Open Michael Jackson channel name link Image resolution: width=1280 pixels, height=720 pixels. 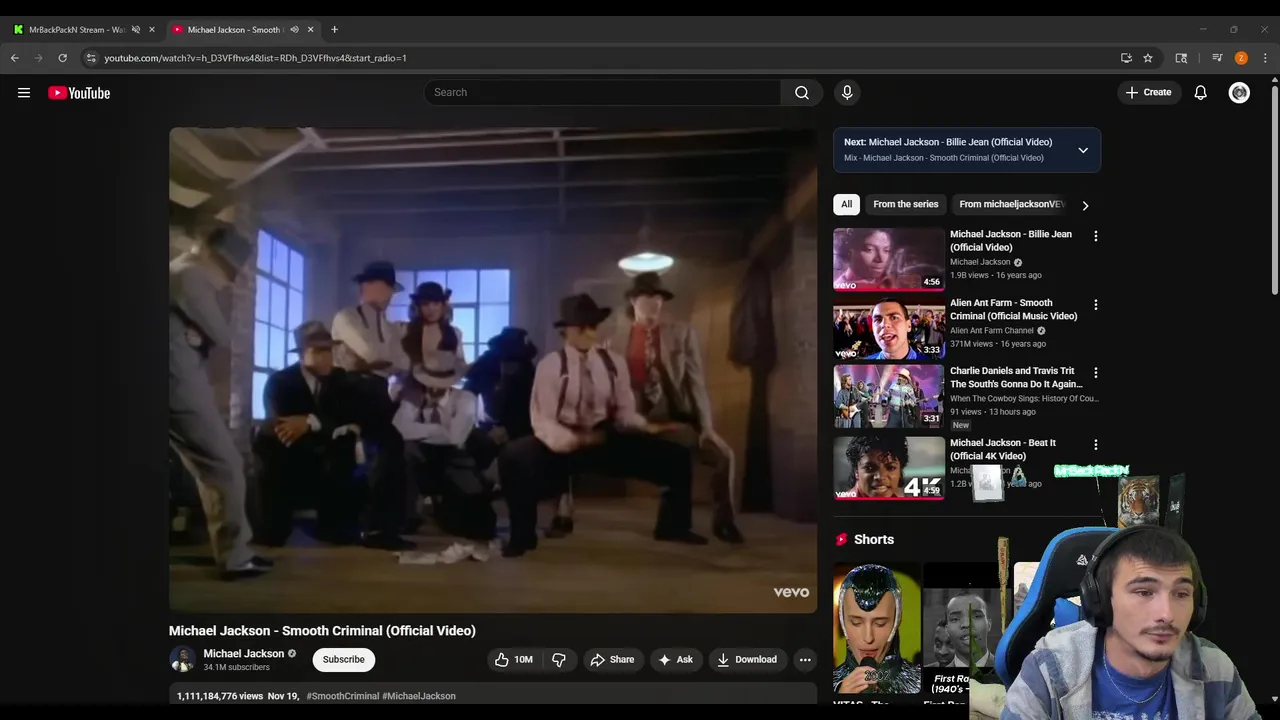coord(243,653)
